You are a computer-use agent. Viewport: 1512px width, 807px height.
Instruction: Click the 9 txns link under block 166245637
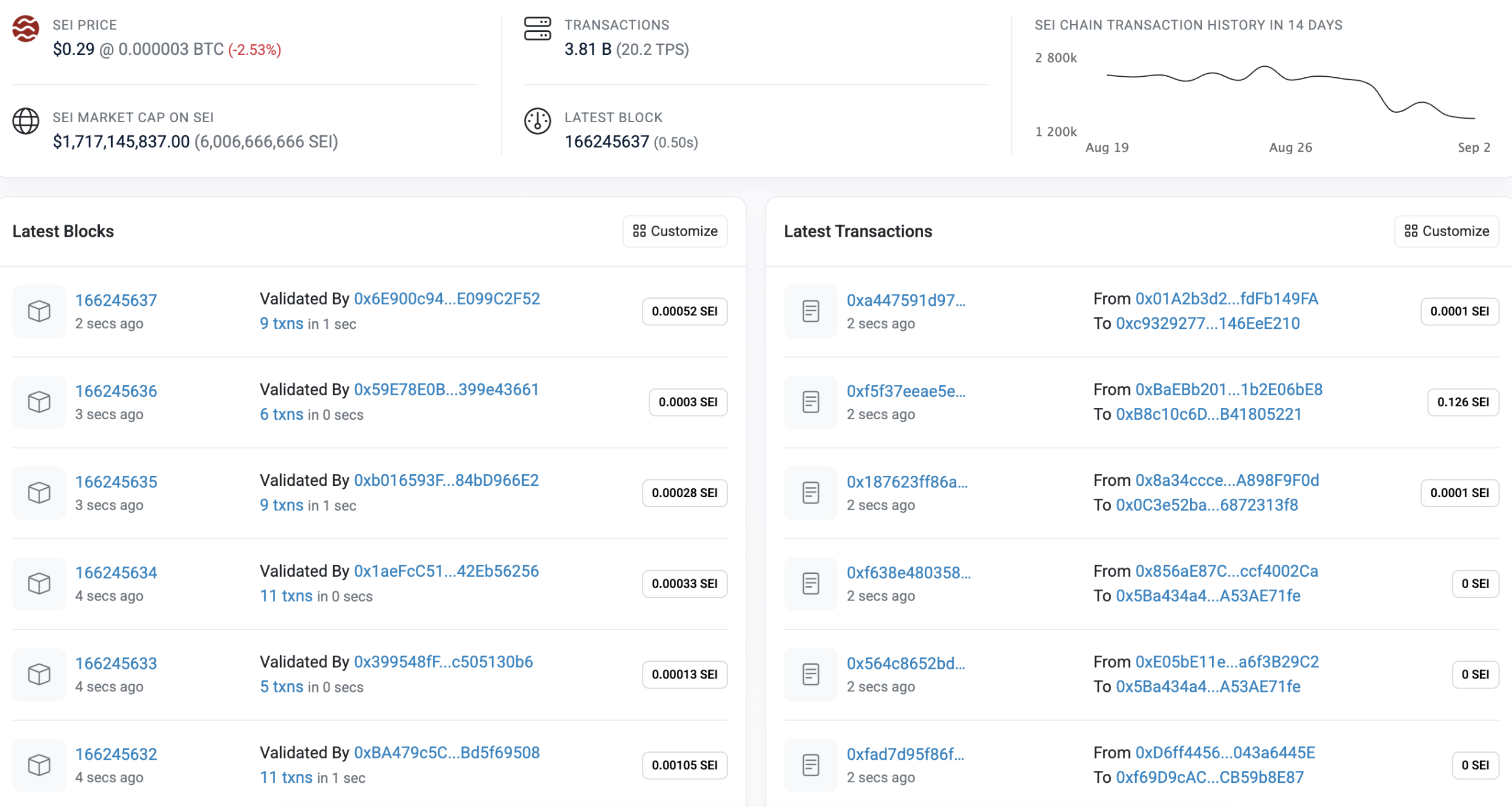282,323
